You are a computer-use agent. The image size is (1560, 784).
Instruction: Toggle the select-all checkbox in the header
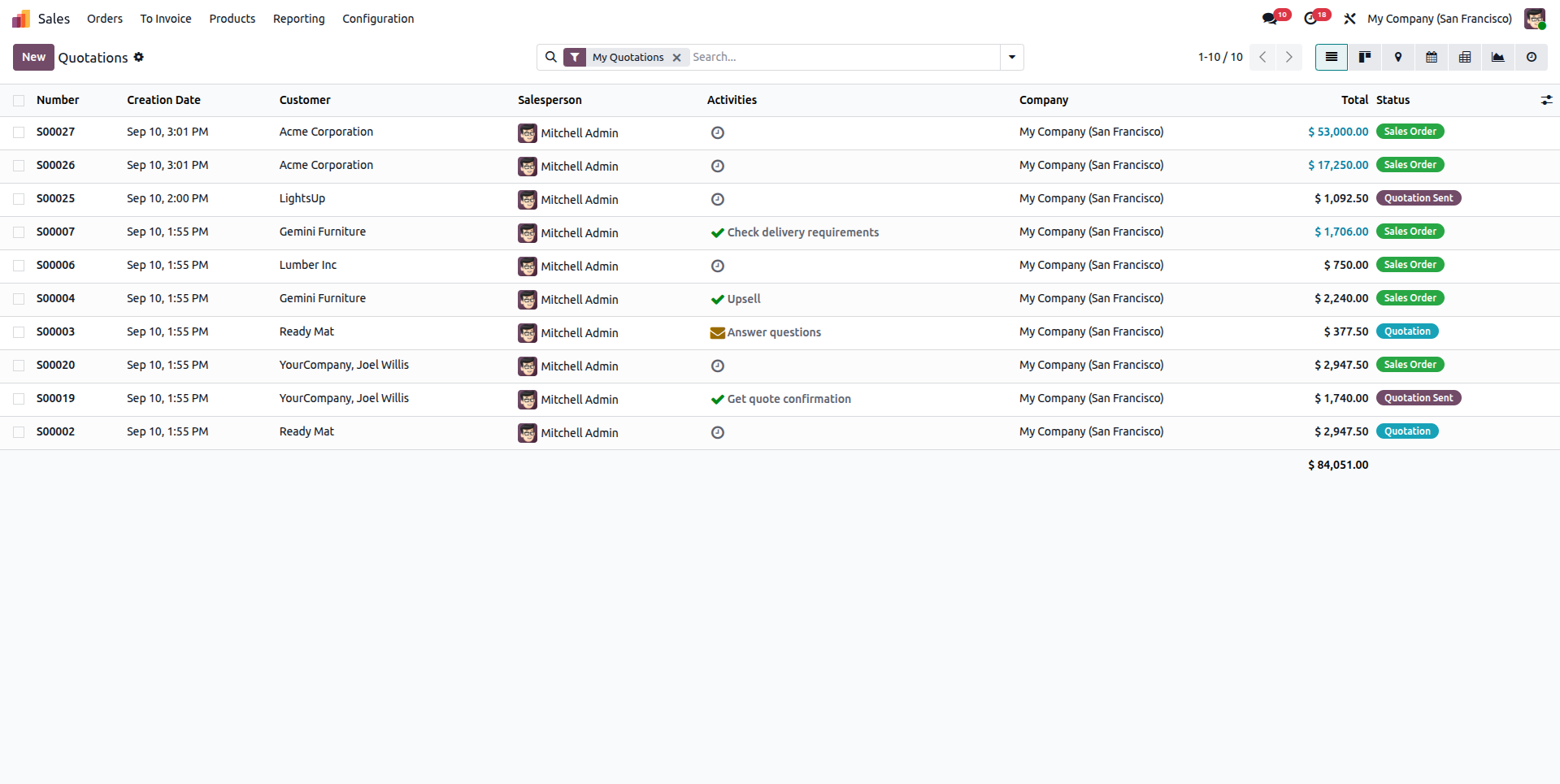point(19,101)
